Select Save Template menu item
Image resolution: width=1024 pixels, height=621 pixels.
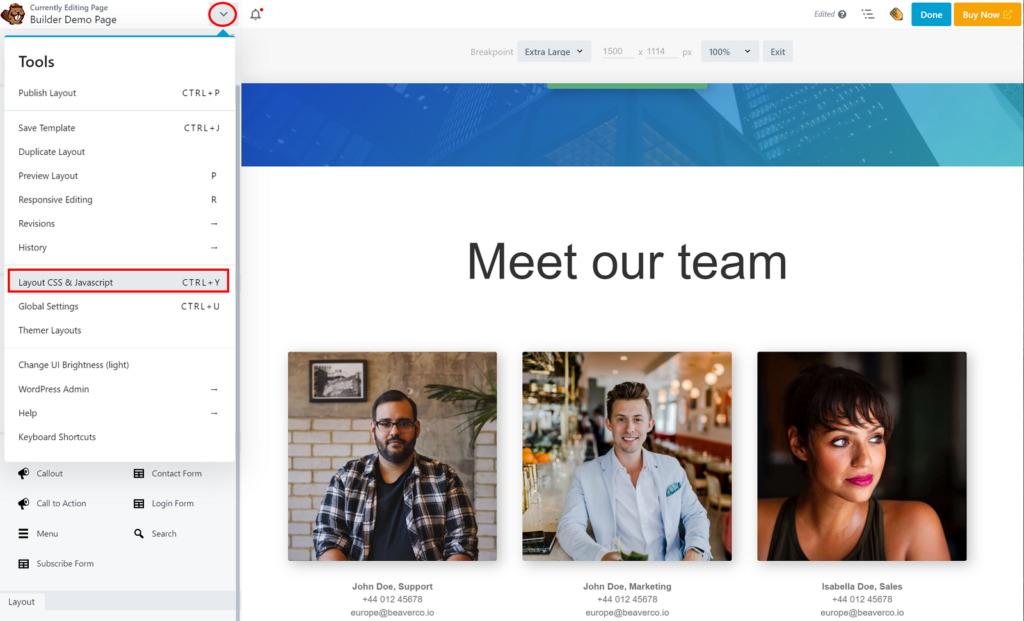119,128
